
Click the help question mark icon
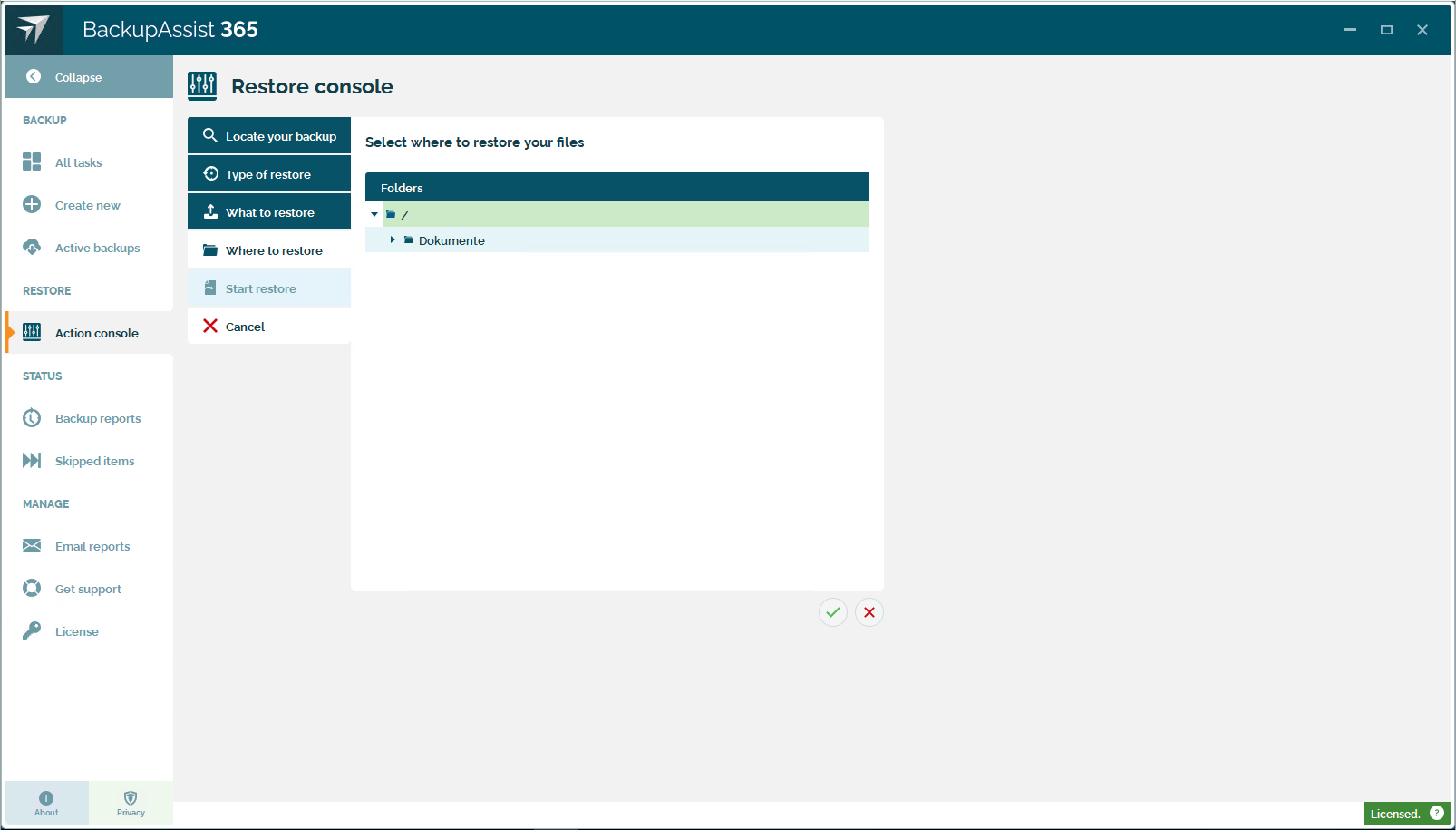1437,813
